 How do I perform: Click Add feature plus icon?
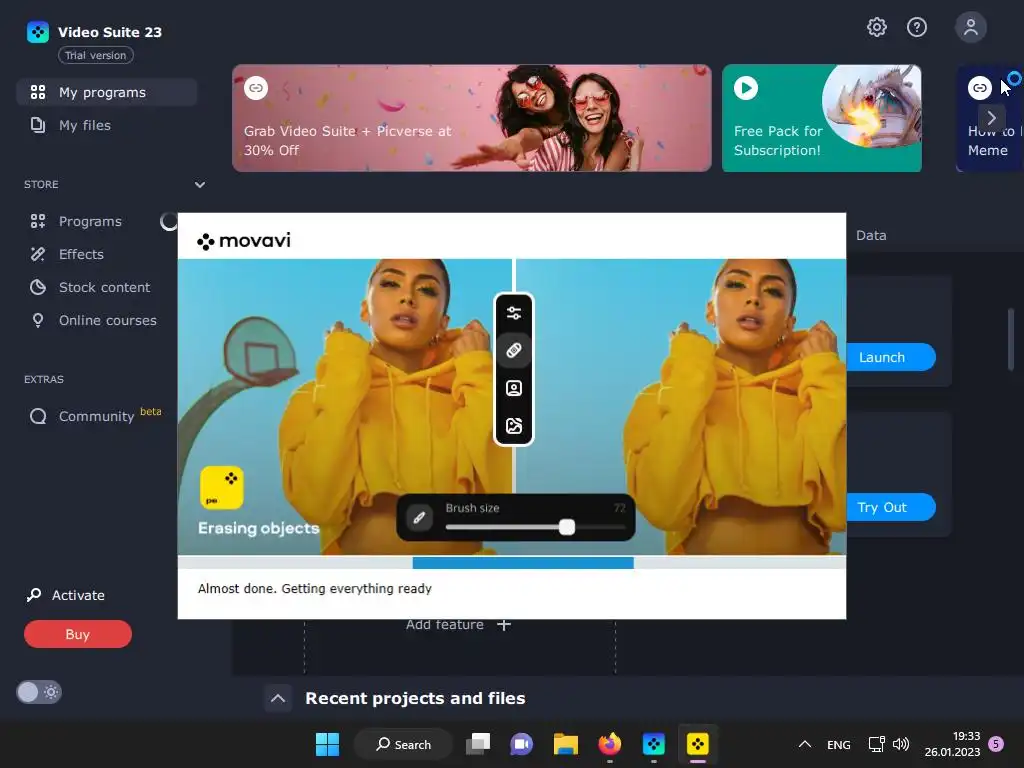point(504,625)
